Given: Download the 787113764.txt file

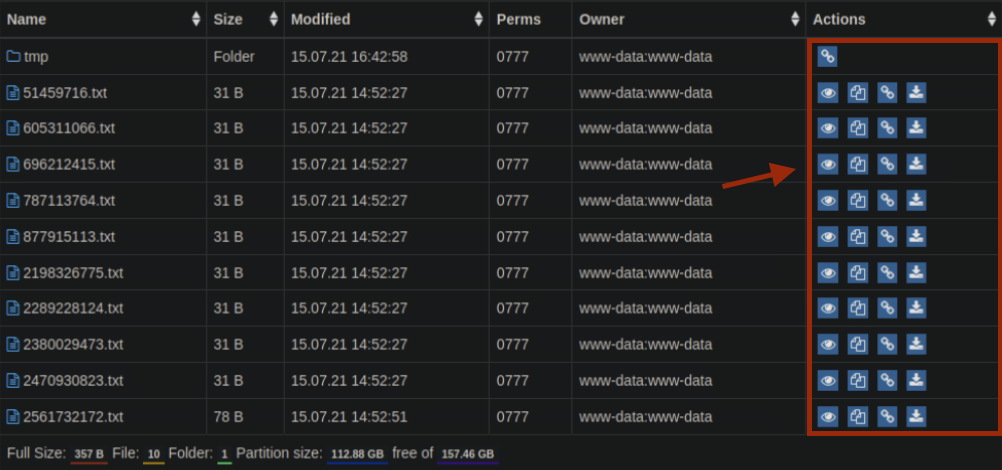Looking at the screenshot, I should point(916,201).
